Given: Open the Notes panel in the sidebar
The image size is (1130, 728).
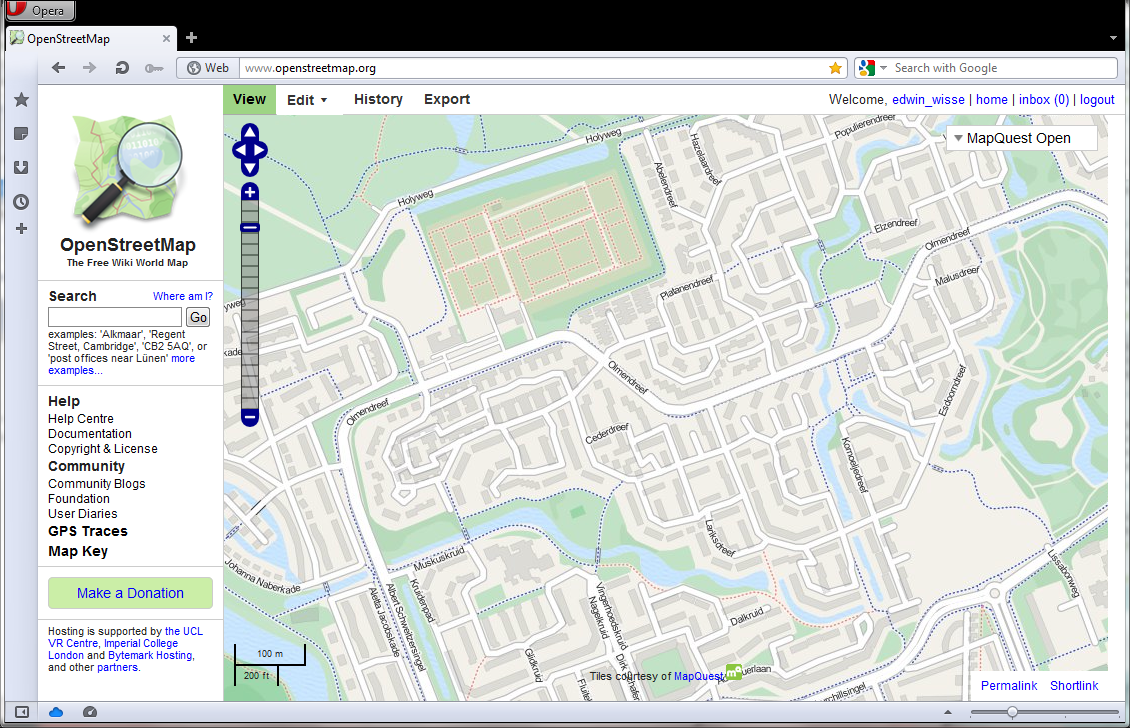Looking at the screenshot, I should 21,133.
